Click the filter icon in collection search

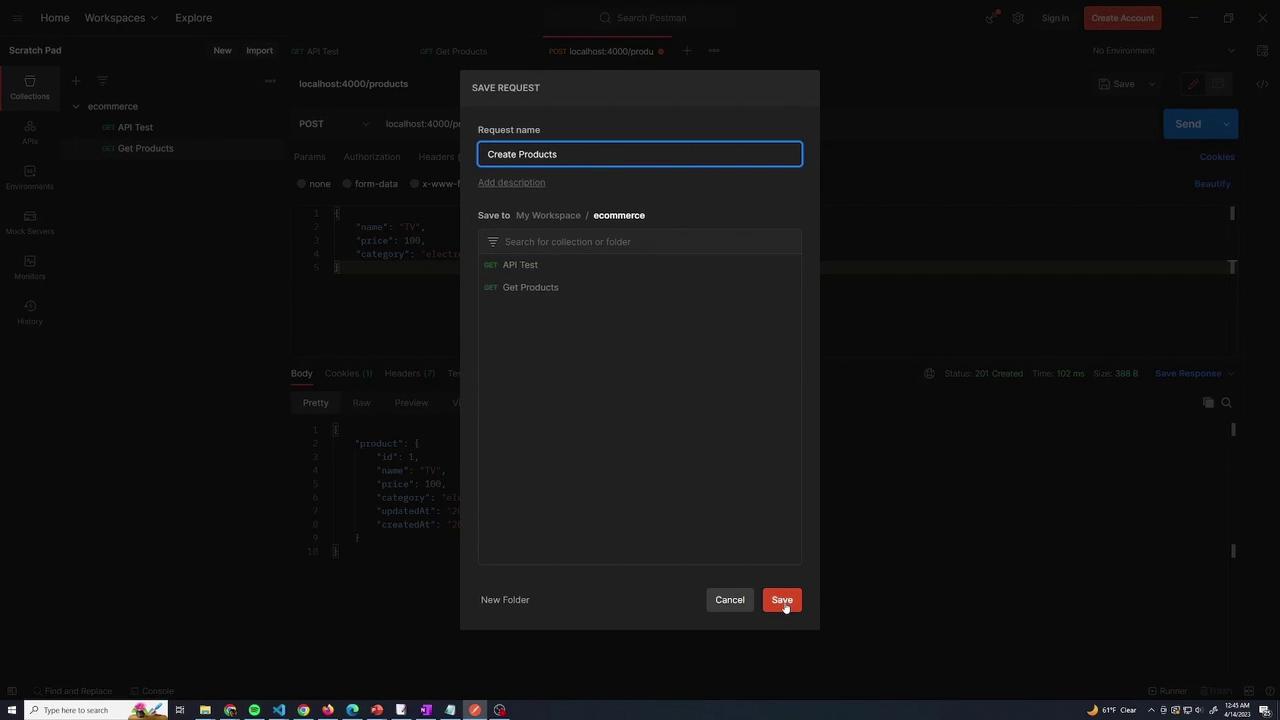492,242
